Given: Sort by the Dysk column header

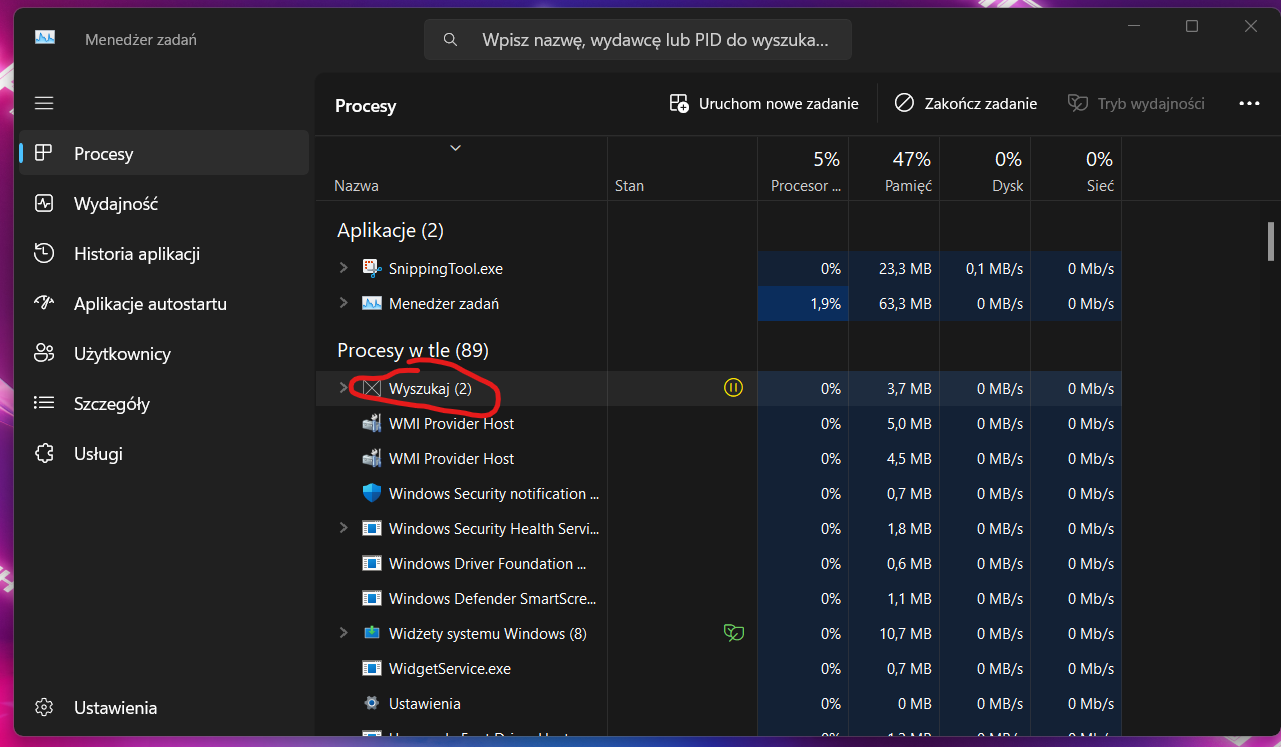Looking at the screenshot, I should pyautogui.click(x=985, y=171).
